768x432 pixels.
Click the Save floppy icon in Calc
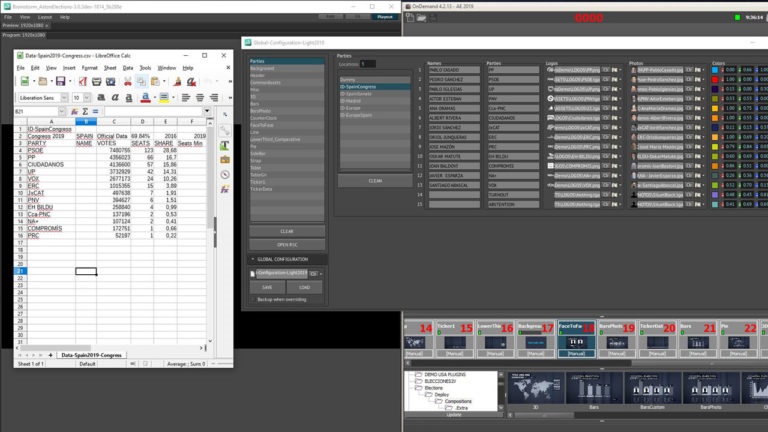pos(60,81)
